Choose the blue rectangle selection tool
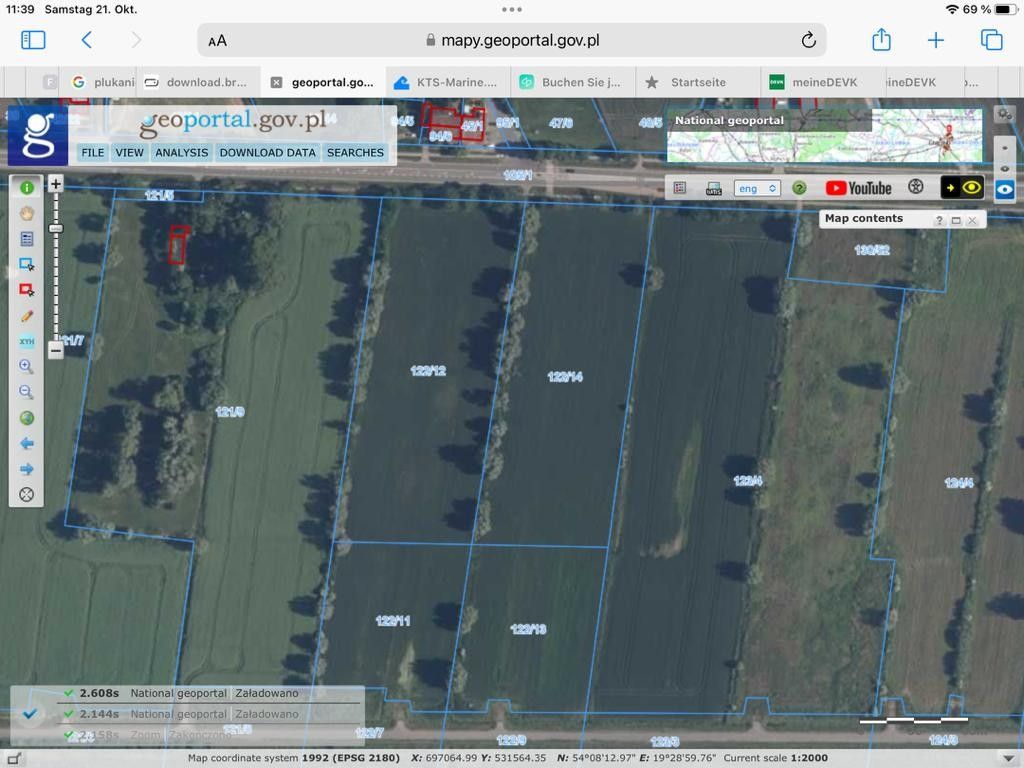 tap(27, 265)
